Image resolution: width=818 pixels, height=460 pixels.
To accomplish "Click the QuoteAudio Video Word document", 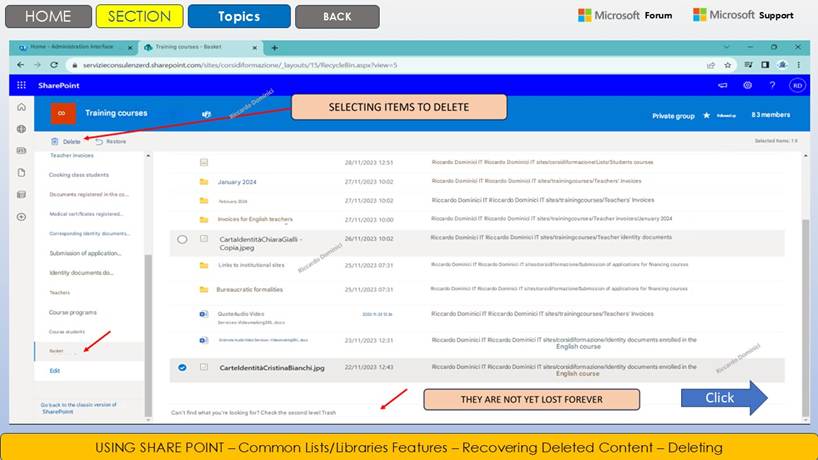I will 241,314.
